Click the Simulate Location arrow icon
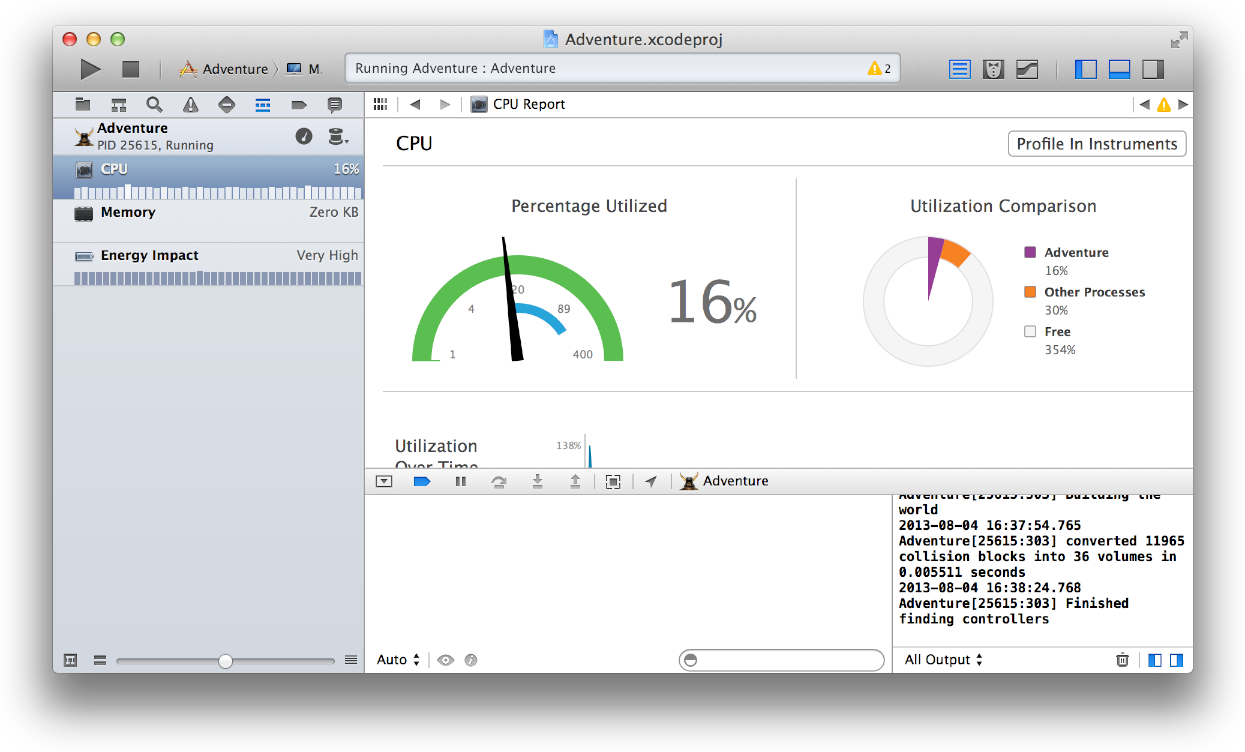The height and width of the screenshot is (752, 1245). point(651,481)
